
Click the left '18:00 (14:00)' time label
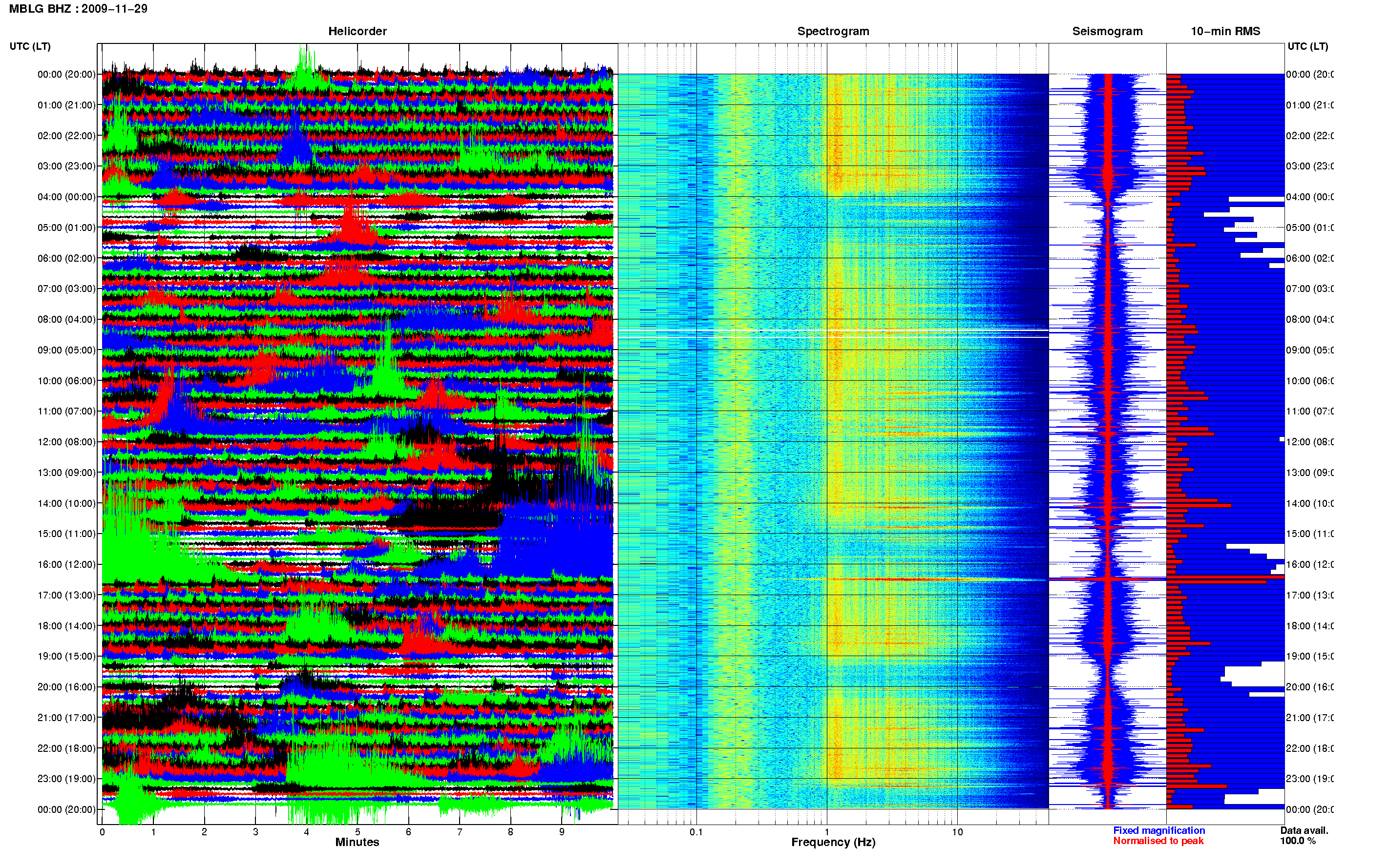click(66, 626)
